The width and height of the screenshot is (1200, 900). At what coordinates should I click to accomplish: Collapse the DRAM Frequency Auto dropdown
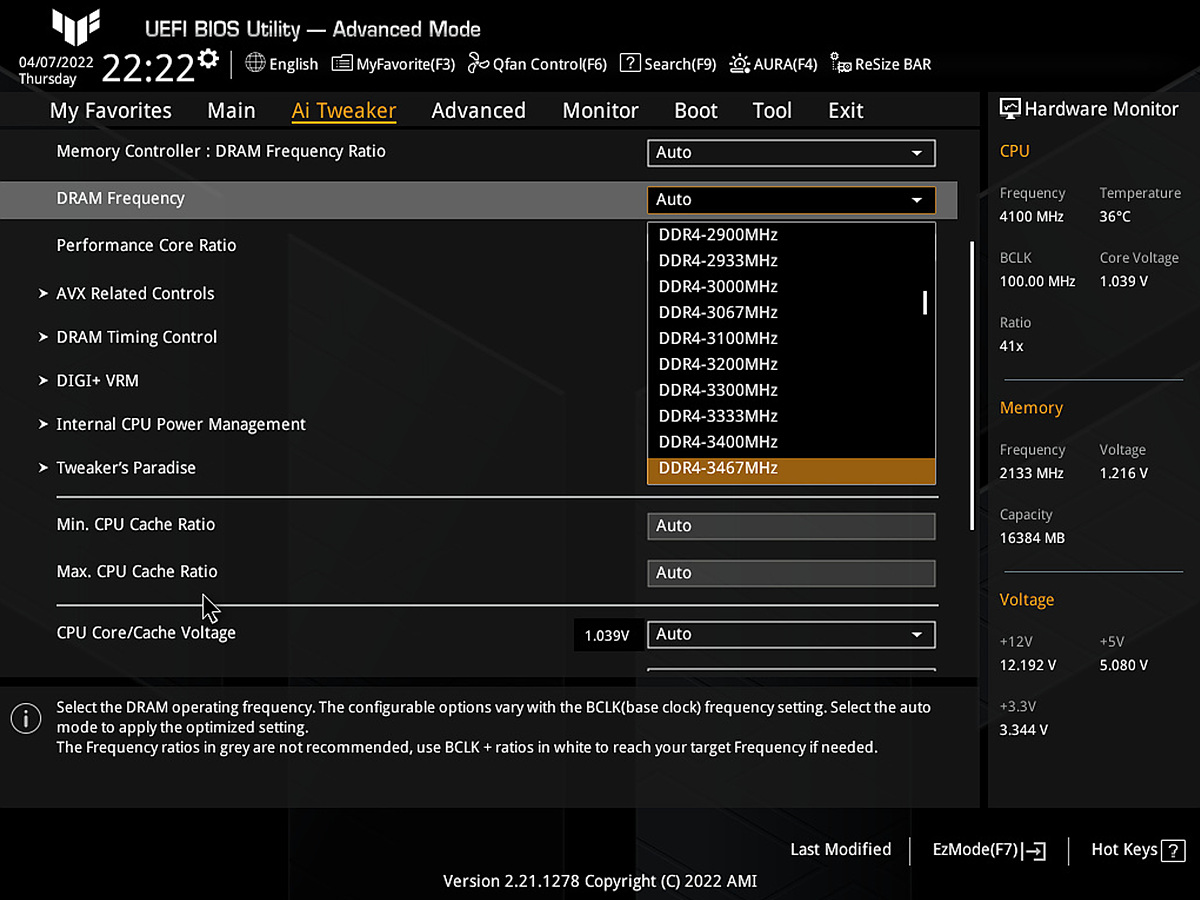tap(791, 200)
